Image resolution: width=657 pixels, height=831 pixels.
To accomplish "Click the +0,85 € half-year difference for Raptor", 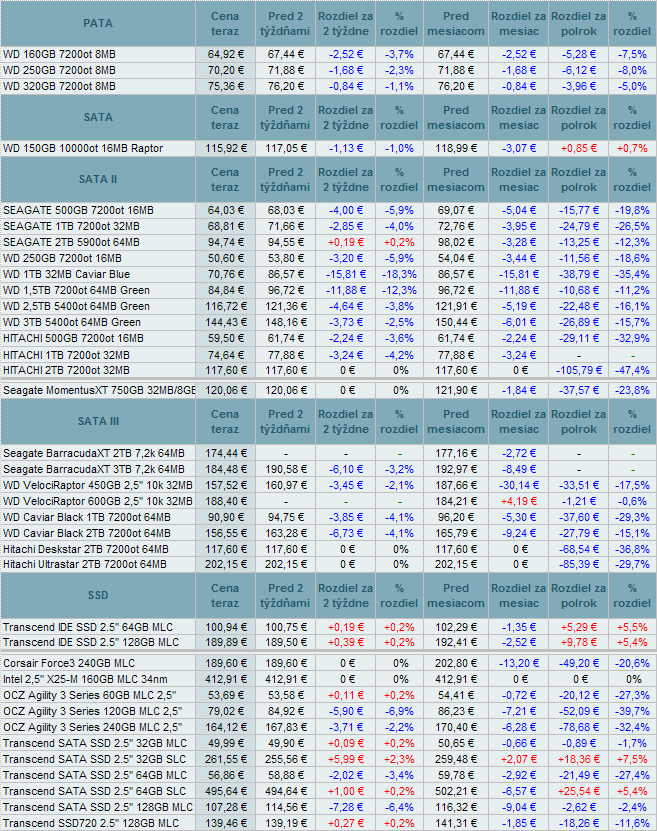I will [x=579, y=148].
